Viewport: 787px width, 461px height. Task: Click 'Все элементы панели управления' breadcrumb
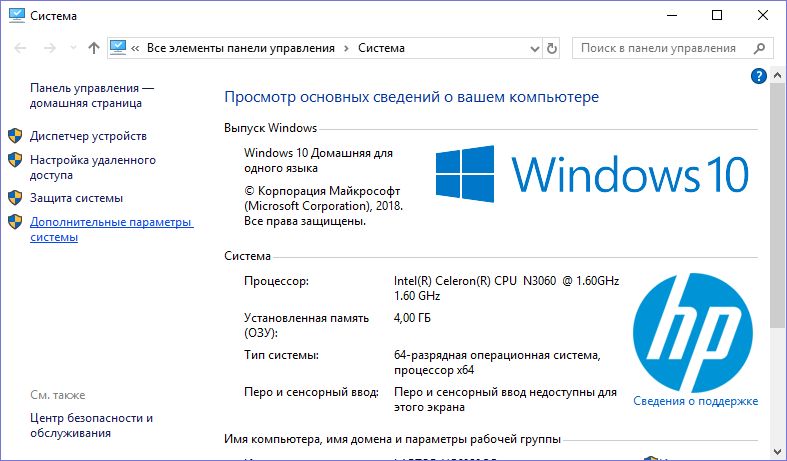tap(240, 48)
